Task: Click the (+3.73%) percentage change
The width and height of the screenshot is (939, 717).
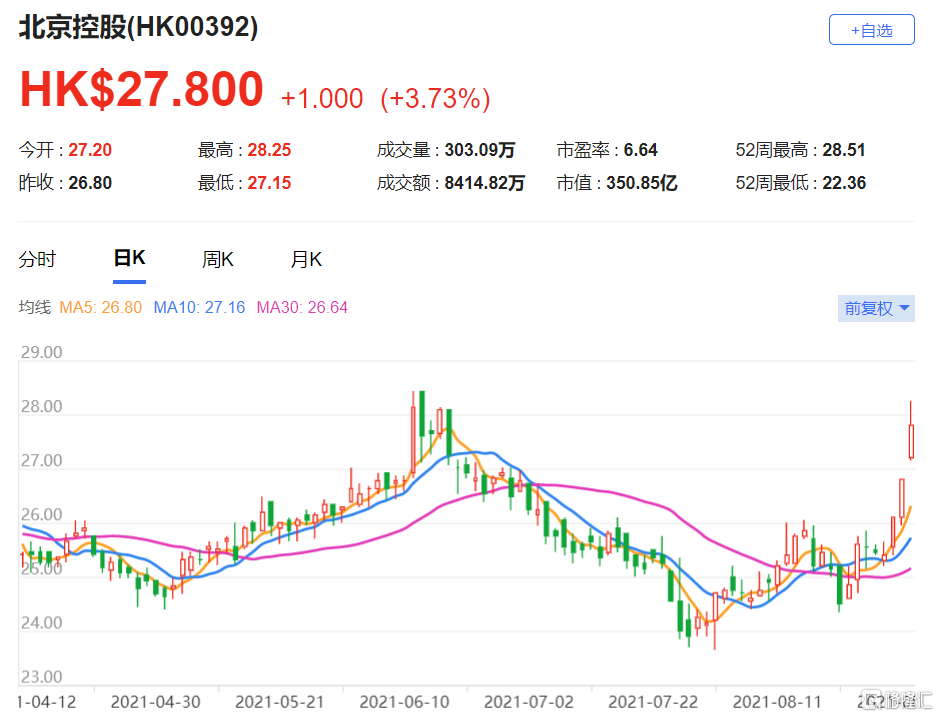Action: [435, 99]
